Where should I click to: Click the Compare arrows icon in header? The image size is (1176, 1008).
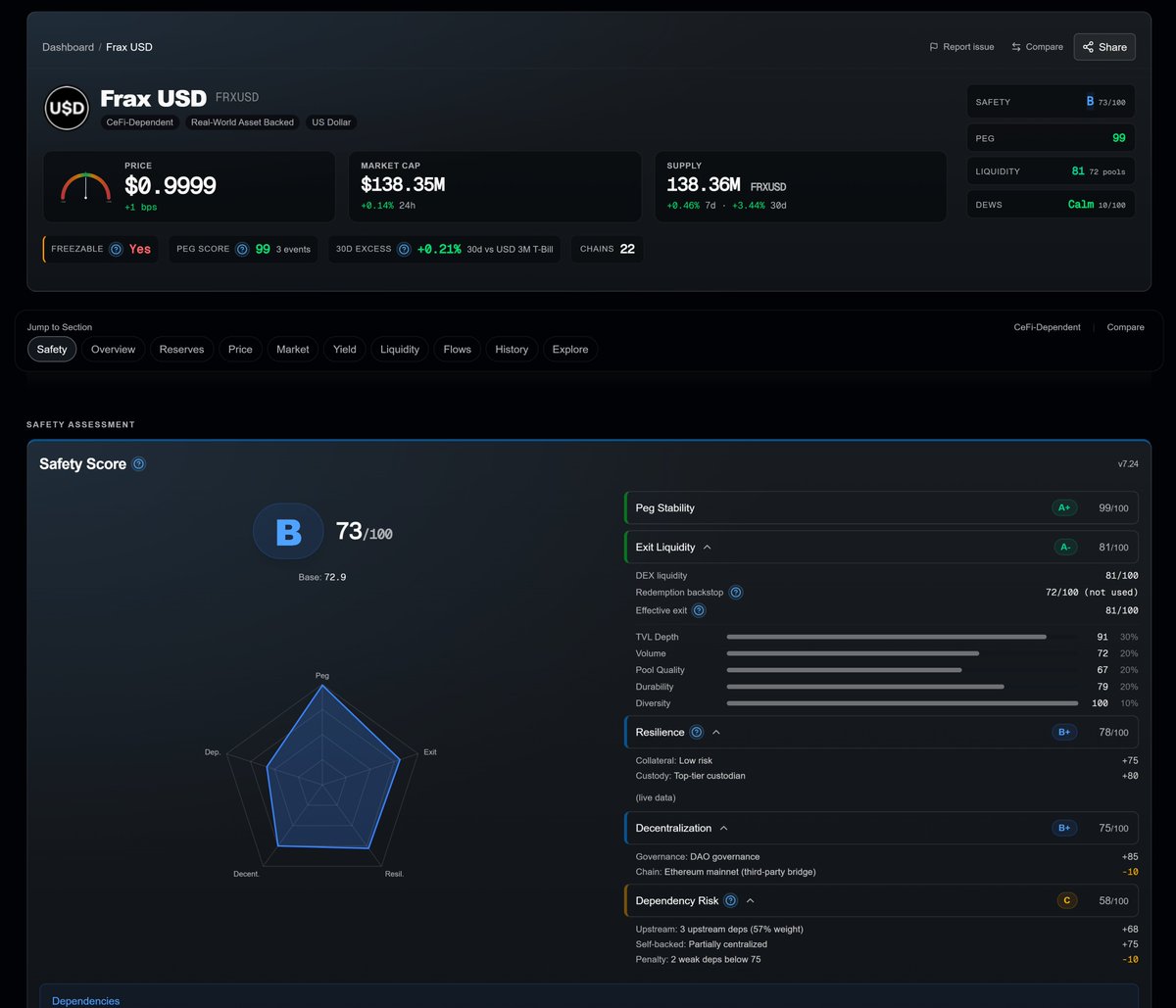click(x=1016, y=47)
